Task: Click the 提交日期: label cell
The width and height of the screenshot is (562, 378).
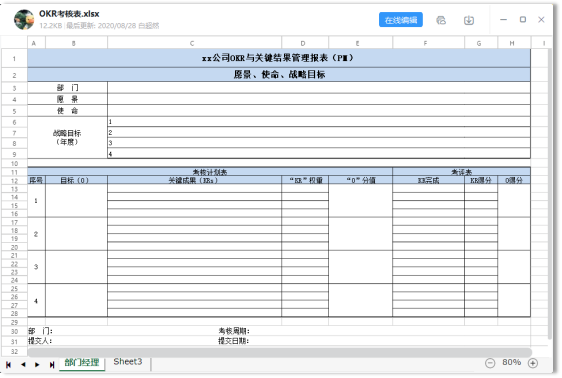Action: (x=234, y=341)
